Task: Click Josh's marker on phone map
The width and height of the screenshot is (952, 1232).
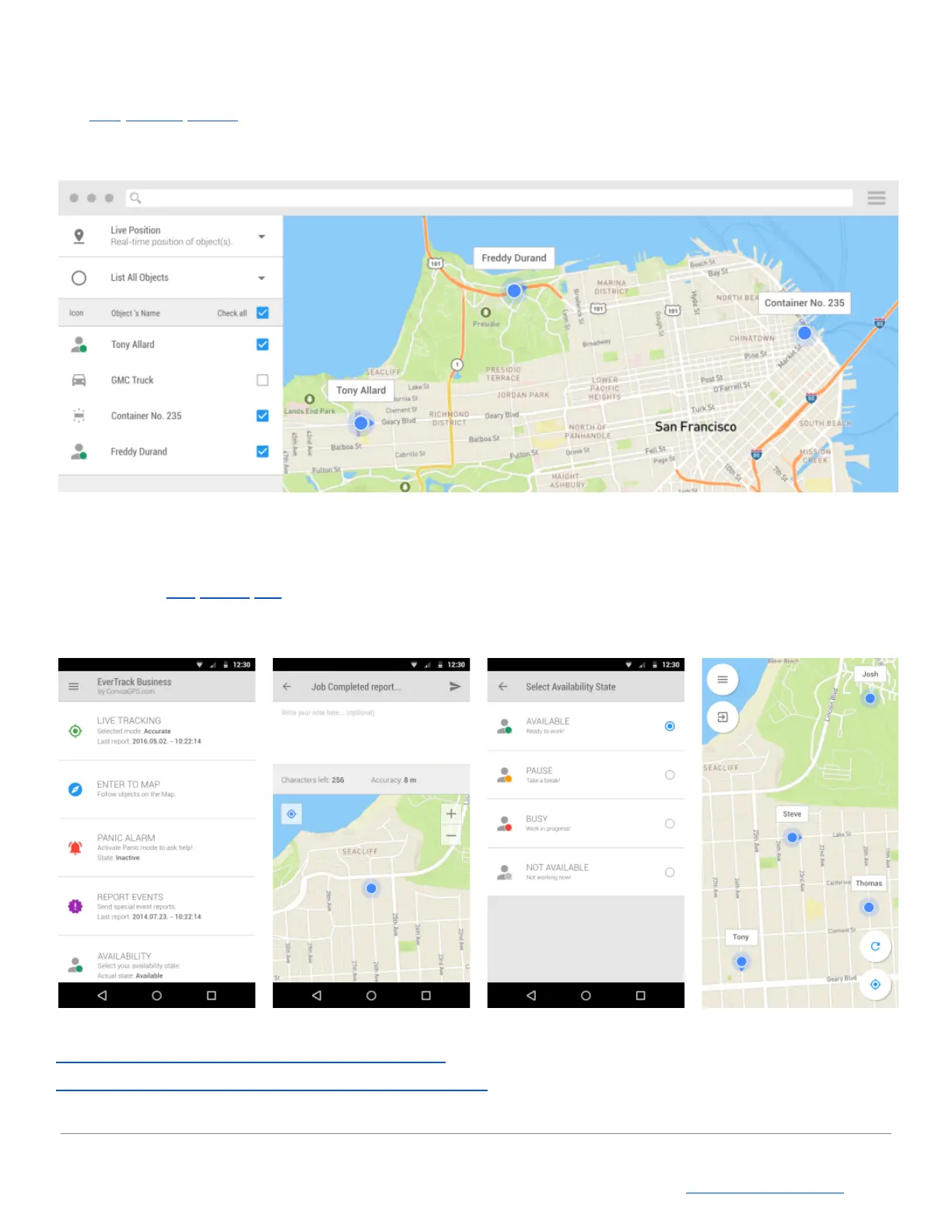Action: (870, 698)
